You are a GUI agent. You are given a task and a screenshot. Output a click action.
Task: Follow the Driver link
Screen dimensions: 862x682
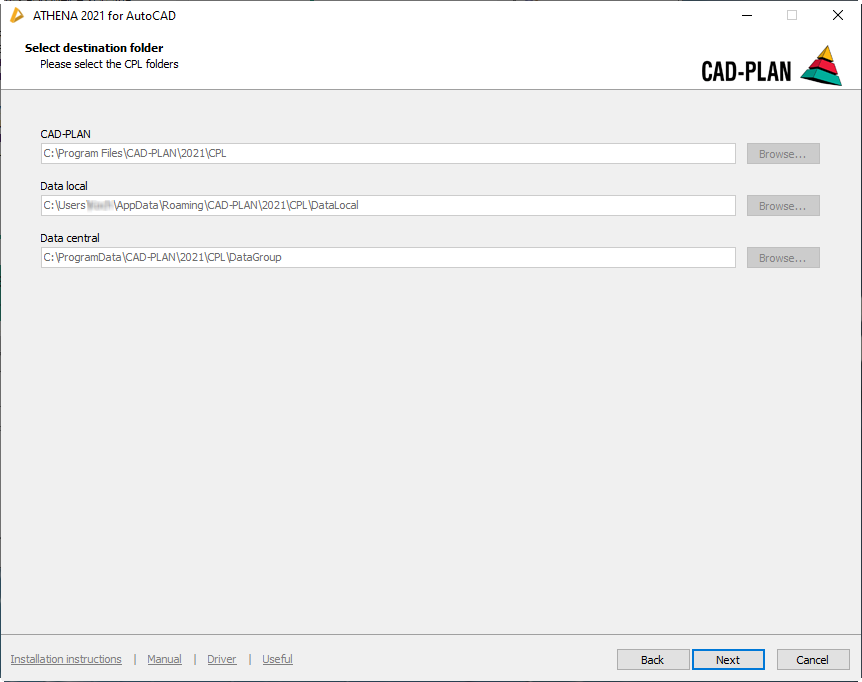[222, 659]
